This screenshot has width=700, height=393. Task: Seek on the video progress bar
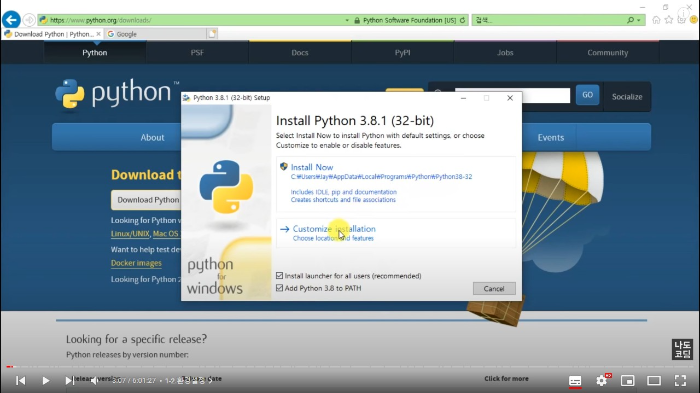coord(350,367)
